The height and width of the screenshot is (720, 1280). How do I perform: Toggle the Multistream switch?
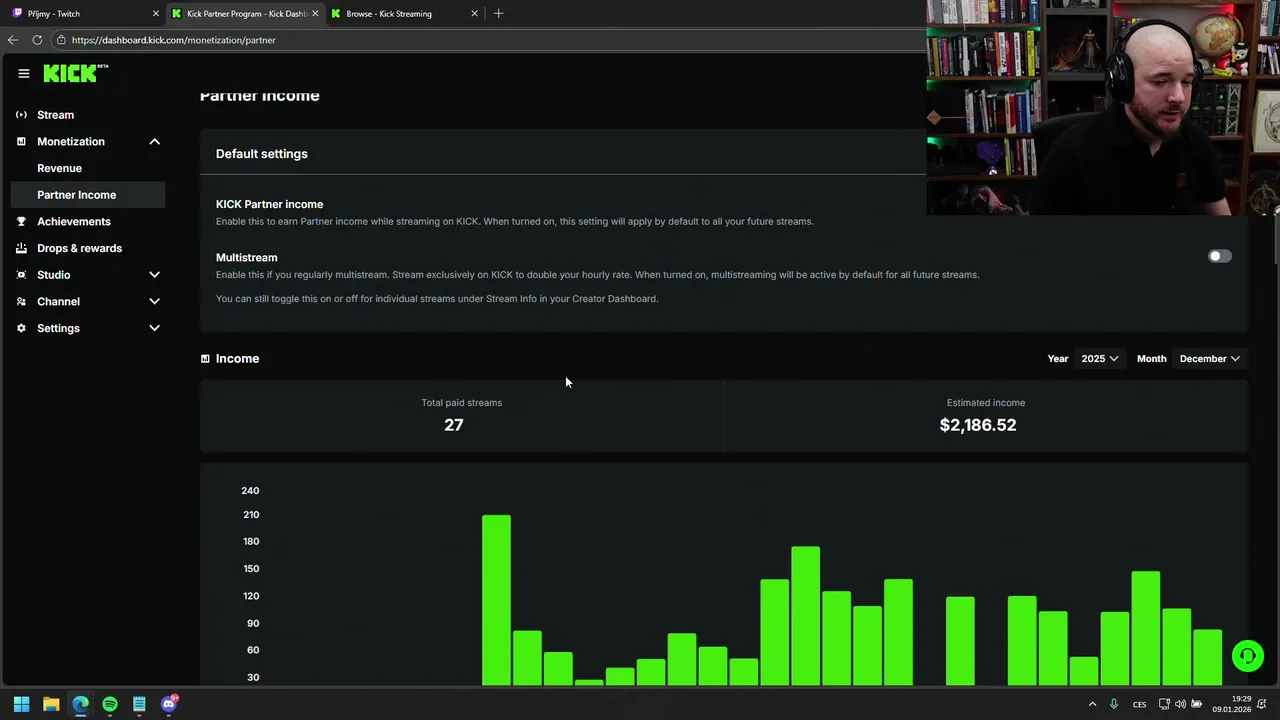coord(1219,256)
